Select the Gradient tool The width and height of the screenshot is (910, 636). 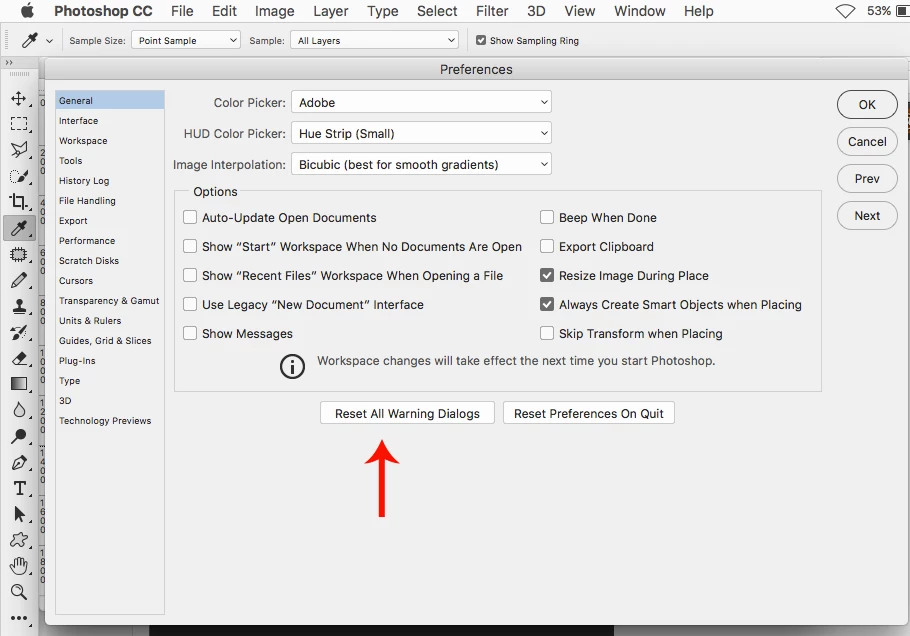pos(19,384)
